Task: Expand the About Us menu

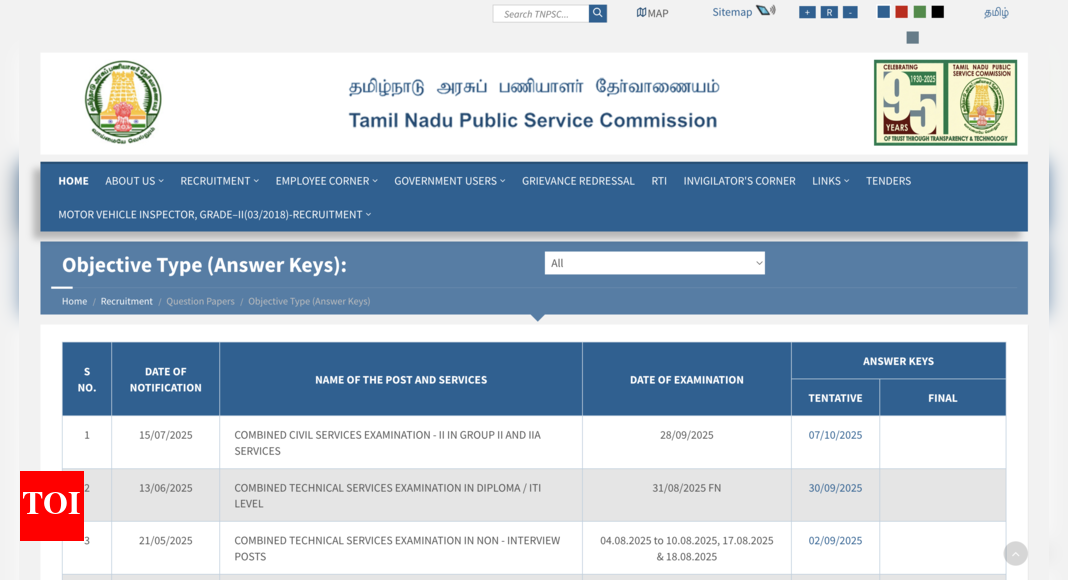Action: (134, 181)
